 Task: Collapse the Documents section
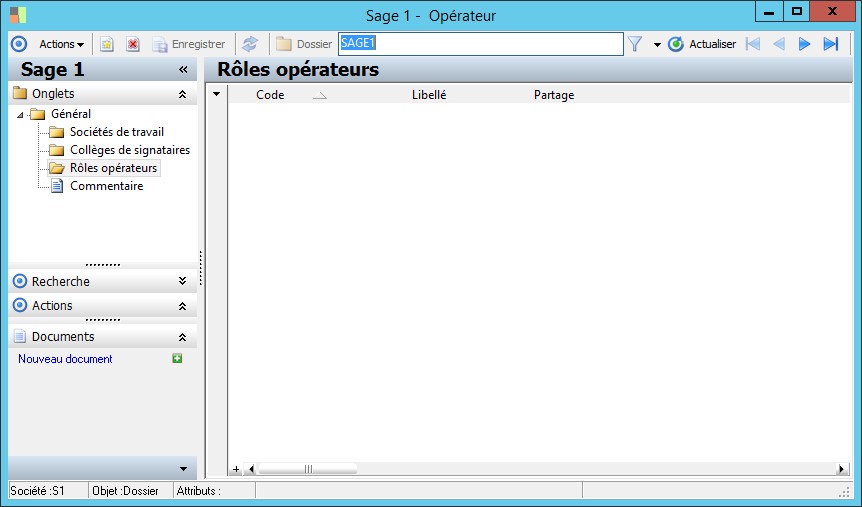[x=183, y=337]
